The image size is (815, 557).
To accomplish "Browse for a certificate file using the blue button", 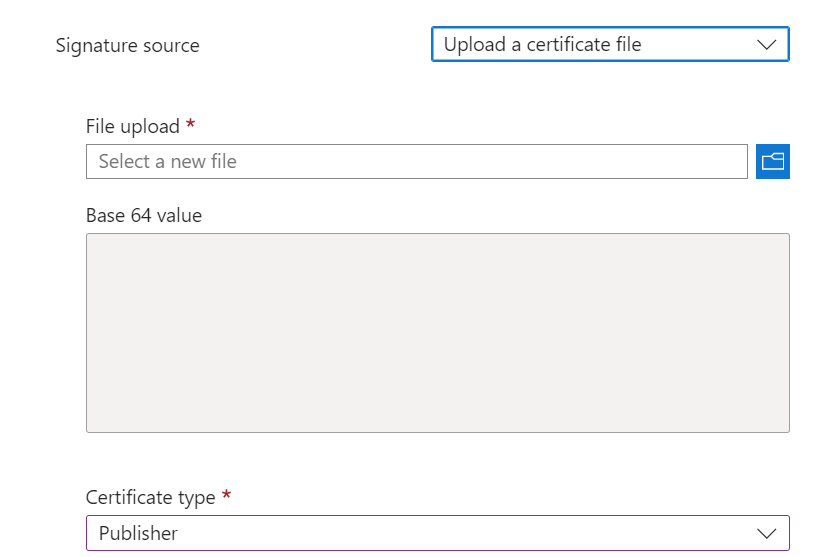I will [x=772, y=162].
